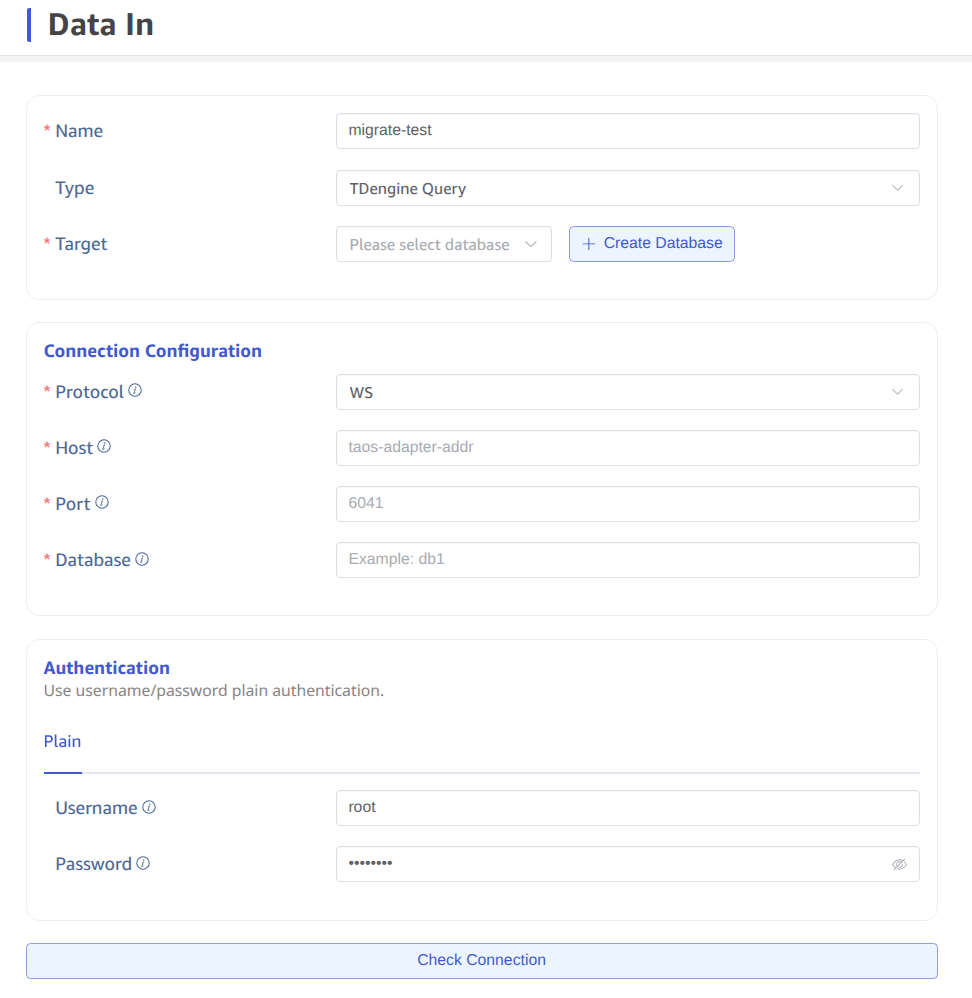Focus the Name field containing migrate-test
The image size is (972, 998).
coord(627,131)
